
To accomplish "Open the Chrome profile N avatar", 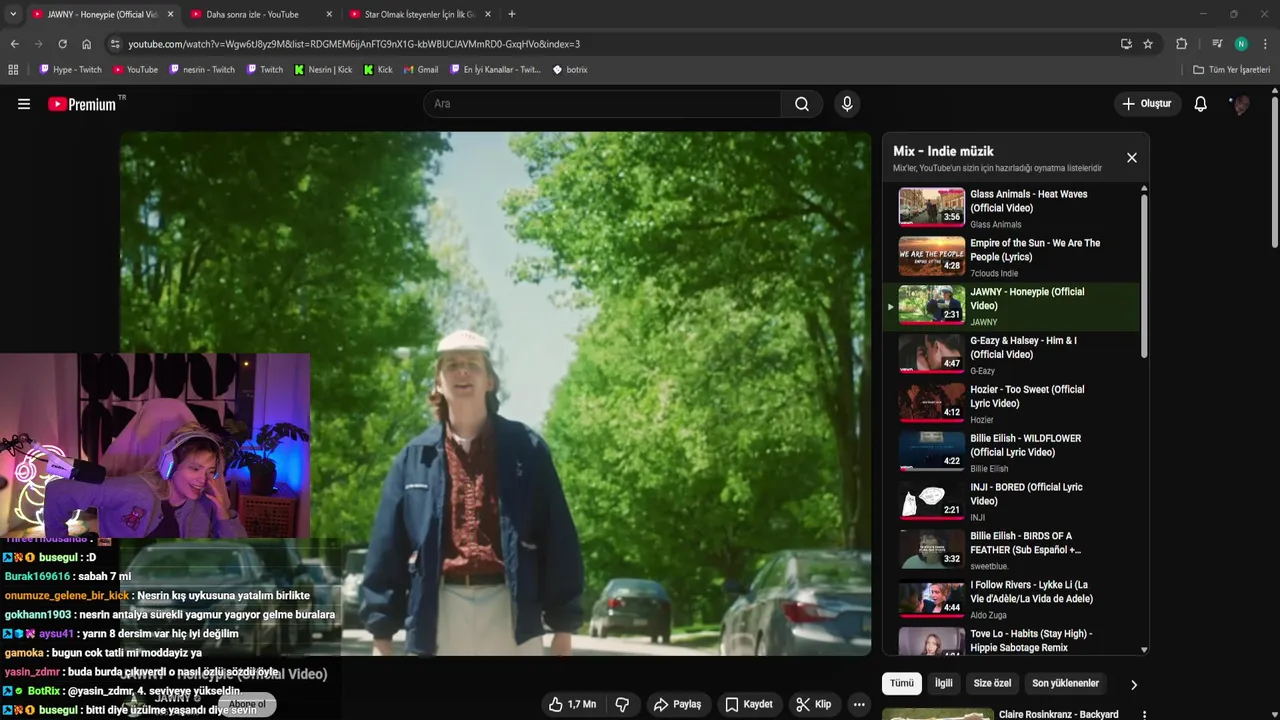I will [1241, 44].
